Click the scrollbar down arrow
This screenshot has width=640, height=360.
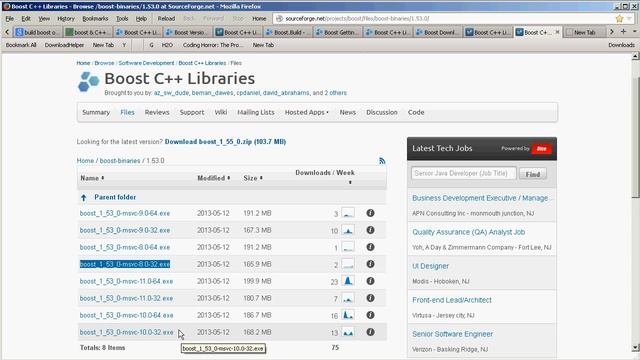tap(636, 348)
